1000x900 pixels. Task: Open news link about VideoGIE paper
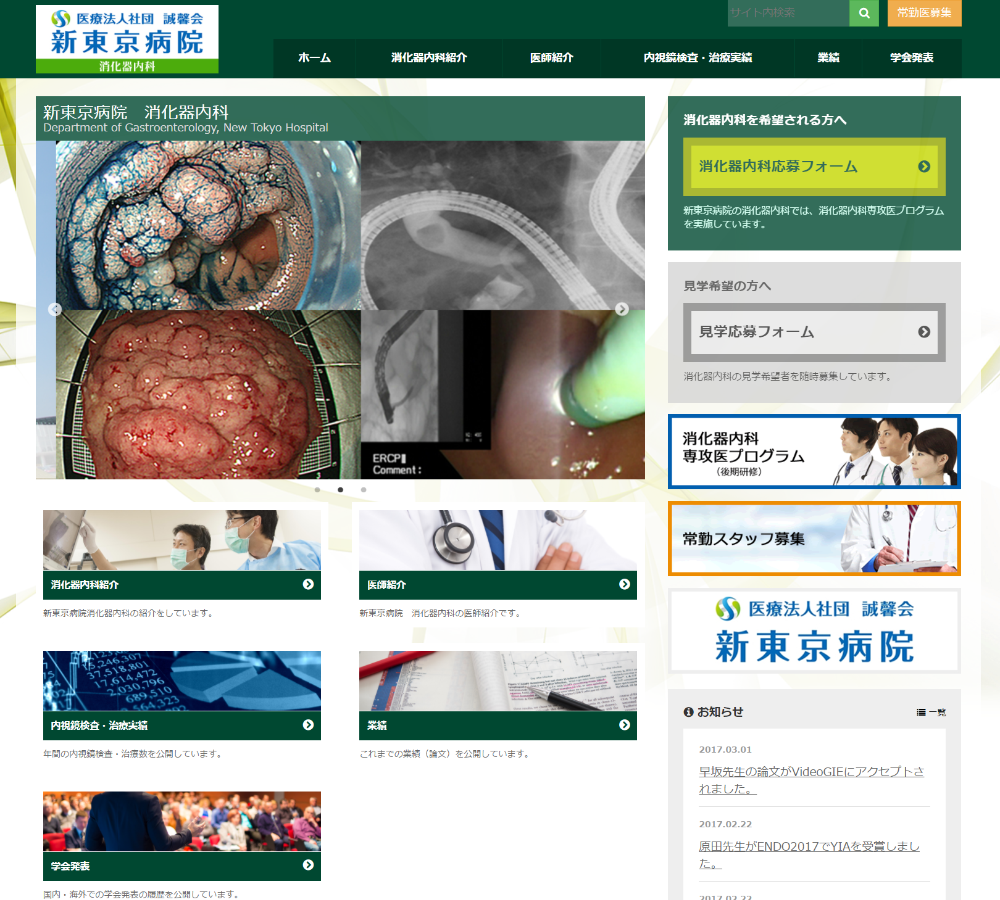(x=811, y=780)
